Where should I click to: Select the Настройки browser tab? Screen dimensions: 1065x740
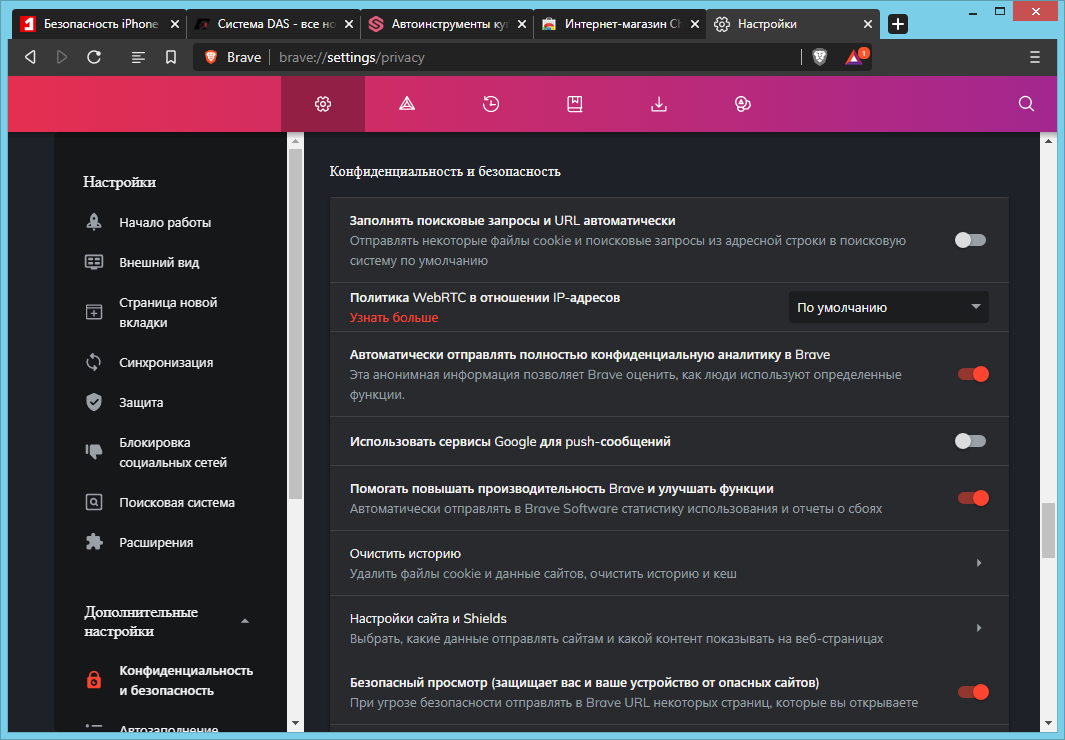pos(793,24)
